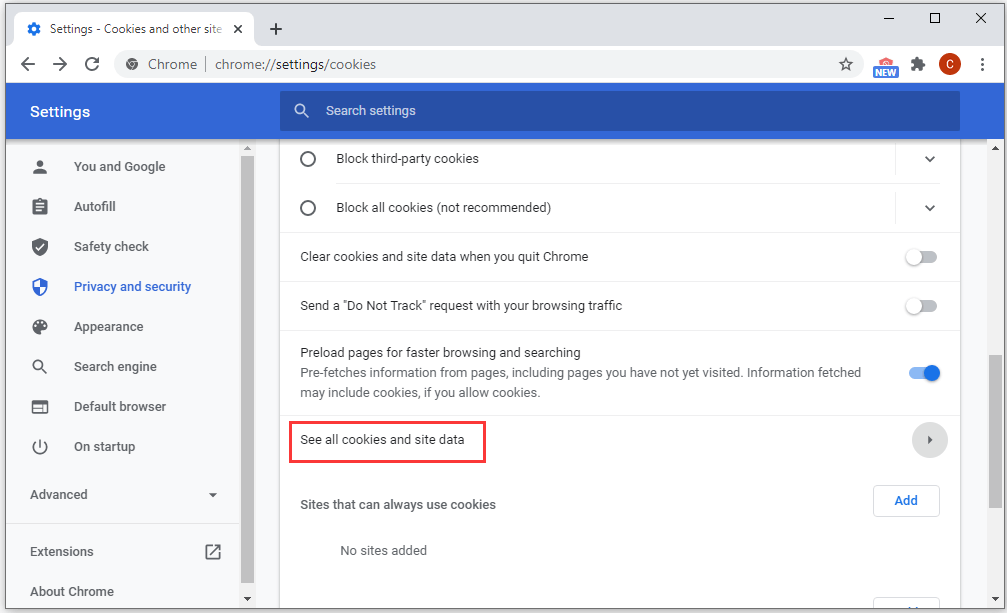Open About Chrome page

tap(72, 592)
